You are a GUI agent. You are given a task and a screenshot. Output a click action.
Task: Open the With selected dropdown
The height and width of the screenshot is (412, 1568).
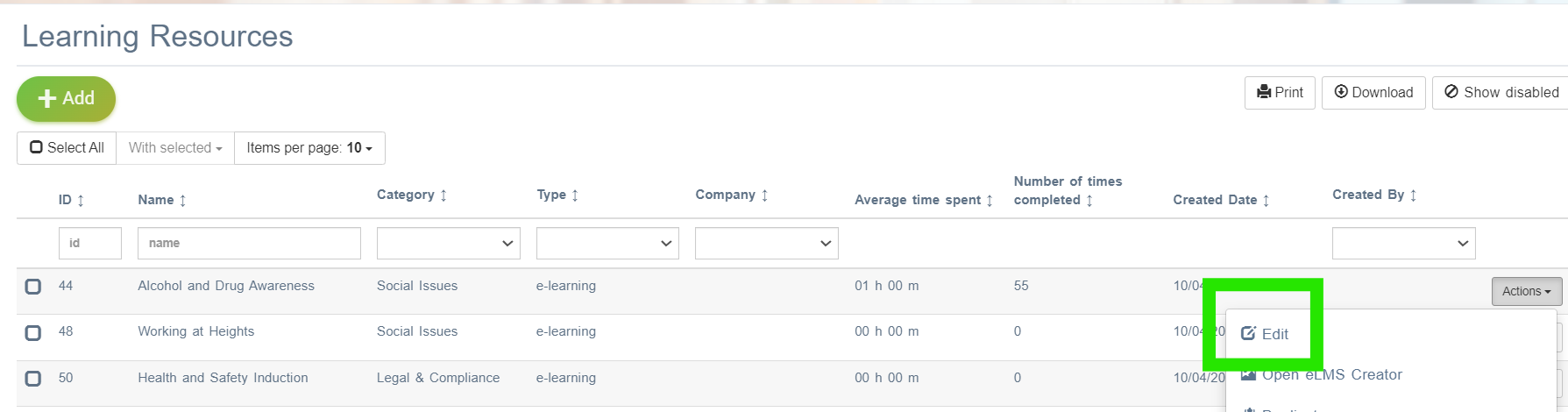[175, 148]
